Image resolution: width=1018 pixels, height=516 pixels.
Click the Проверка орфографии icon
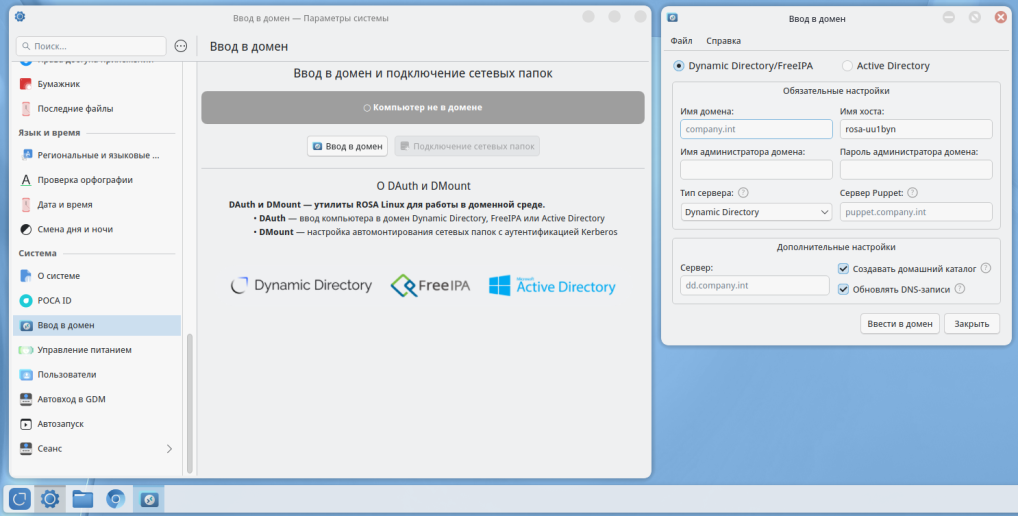(25, 180)
